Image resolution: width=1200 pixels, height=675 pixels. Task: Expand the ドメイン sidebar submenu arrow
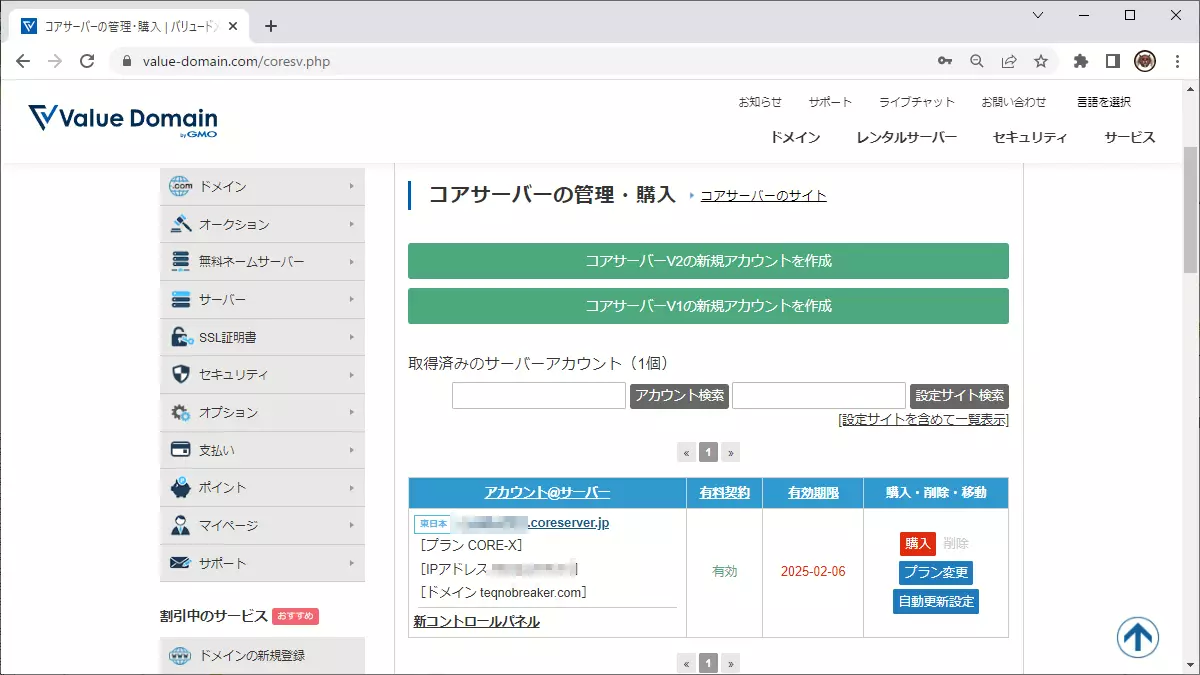352,186
